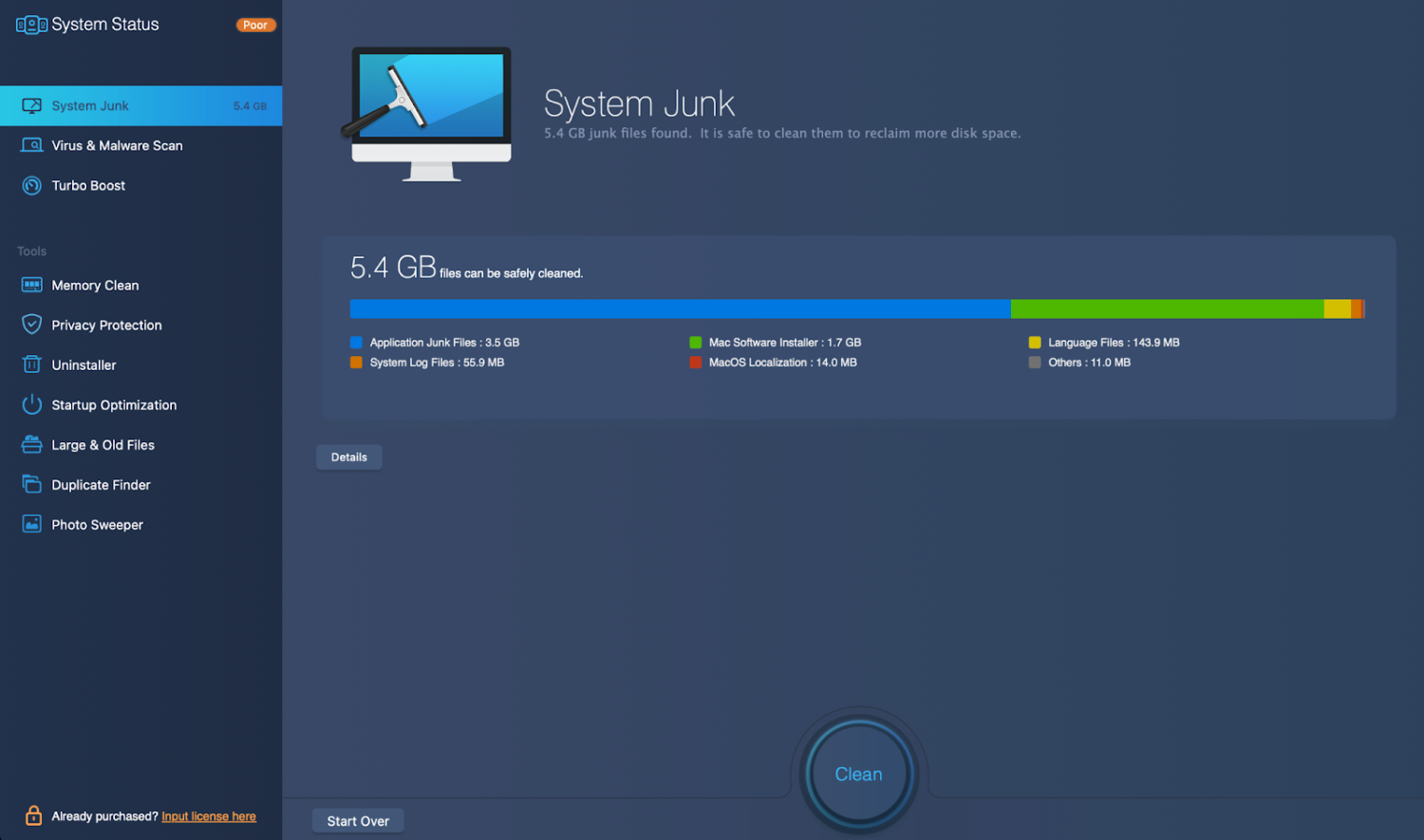Select the Duplicate Finder menu label
This screenshot has height=840, width=1424.
101,485
